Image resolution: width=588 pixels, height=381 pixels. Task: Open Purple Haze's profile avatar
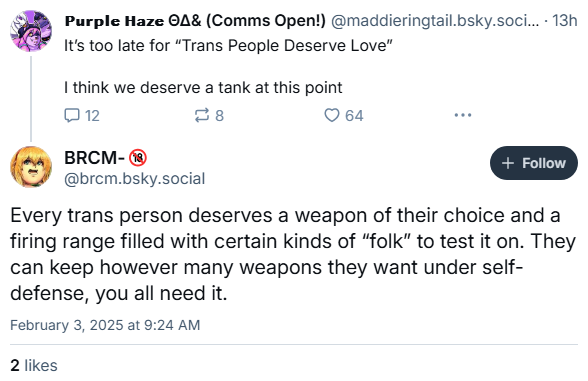click(31, 31)
